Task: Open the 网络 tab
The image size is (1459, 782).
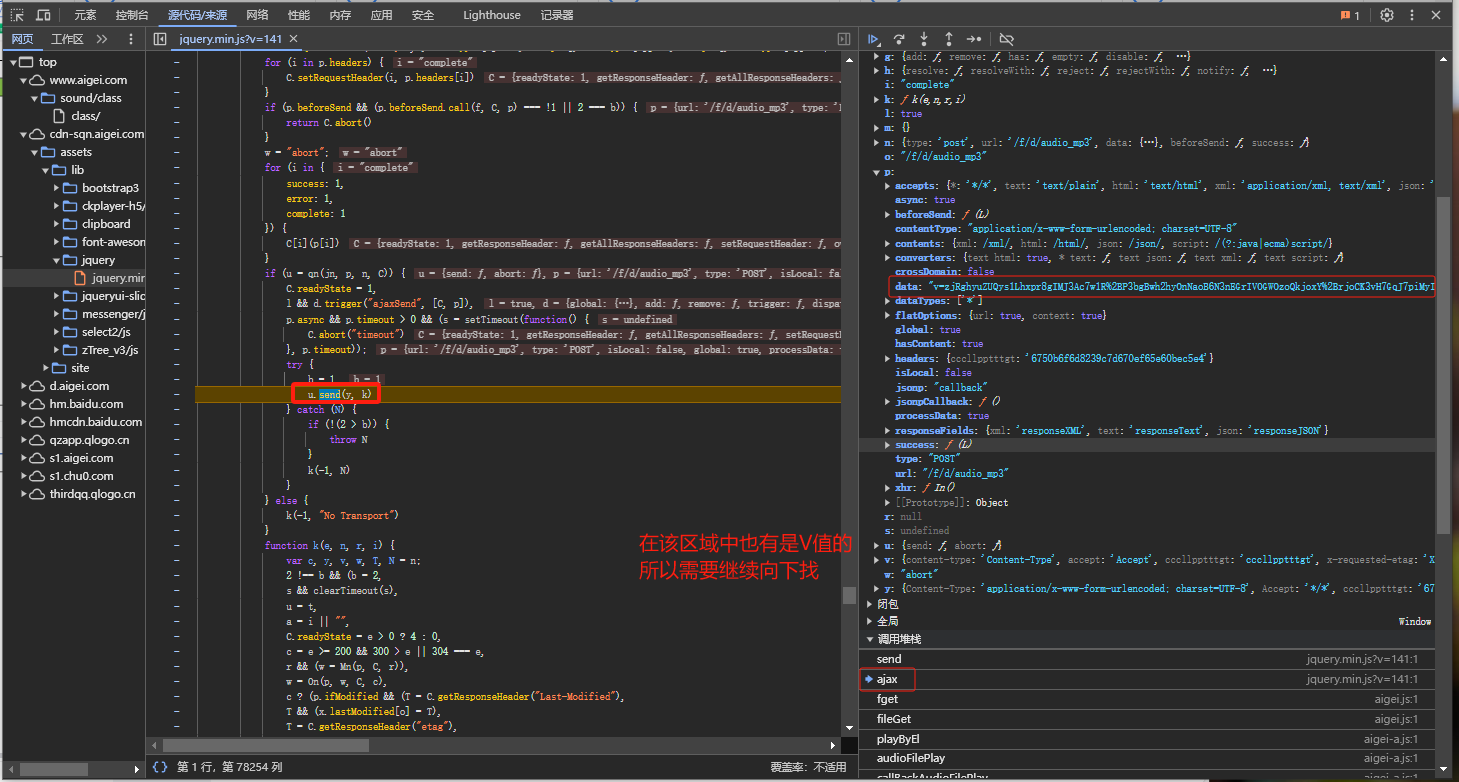Action: [x=257, y=15]
